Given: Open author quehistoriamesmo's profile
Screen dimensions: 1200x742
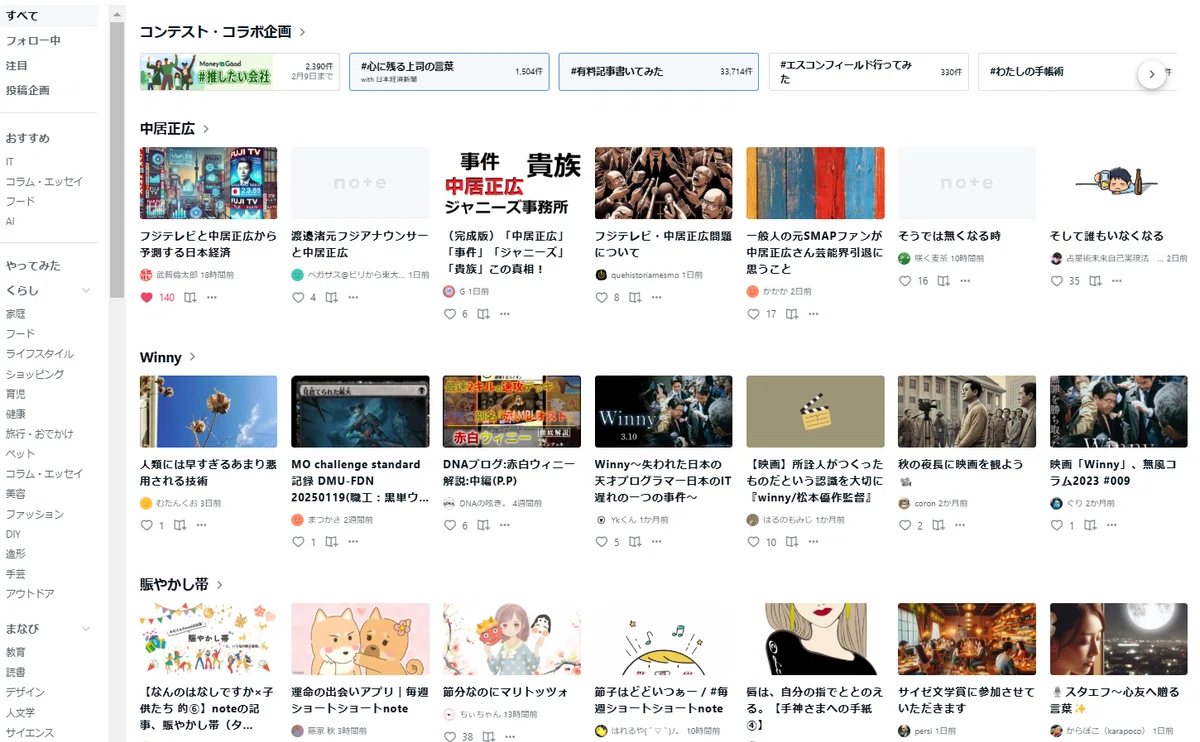Looking at the screenshot, I should (644, 274).
